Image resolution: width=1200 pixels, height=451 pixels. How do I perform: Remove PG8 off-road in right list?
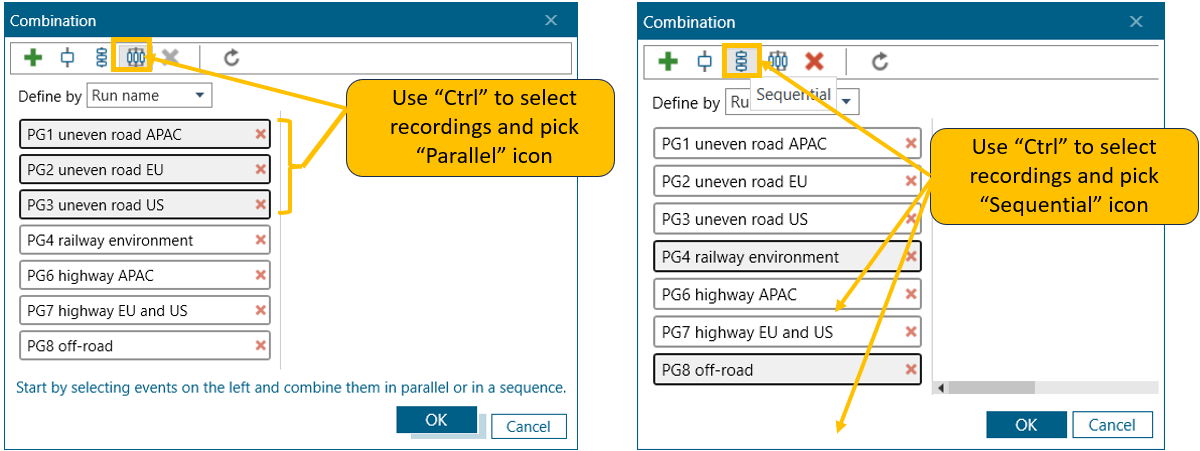click(x=911, y=370)
